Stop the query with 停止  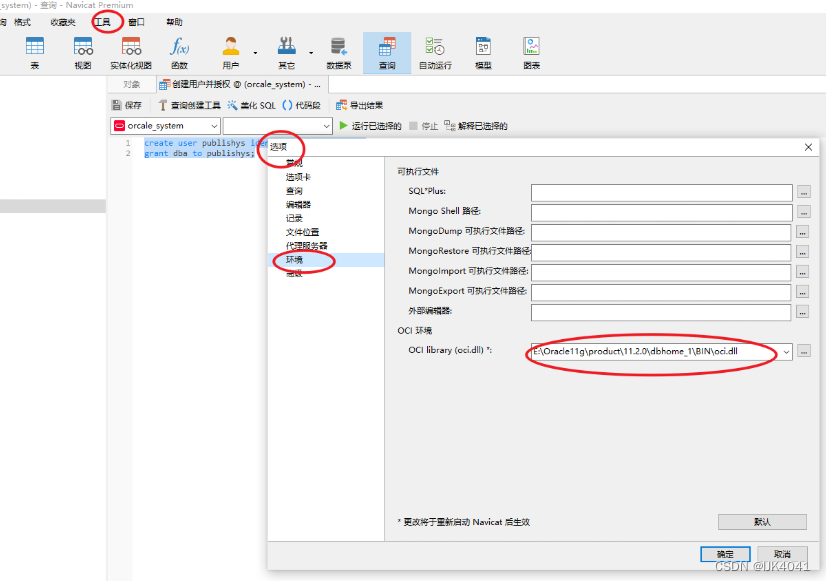point(424,126)
